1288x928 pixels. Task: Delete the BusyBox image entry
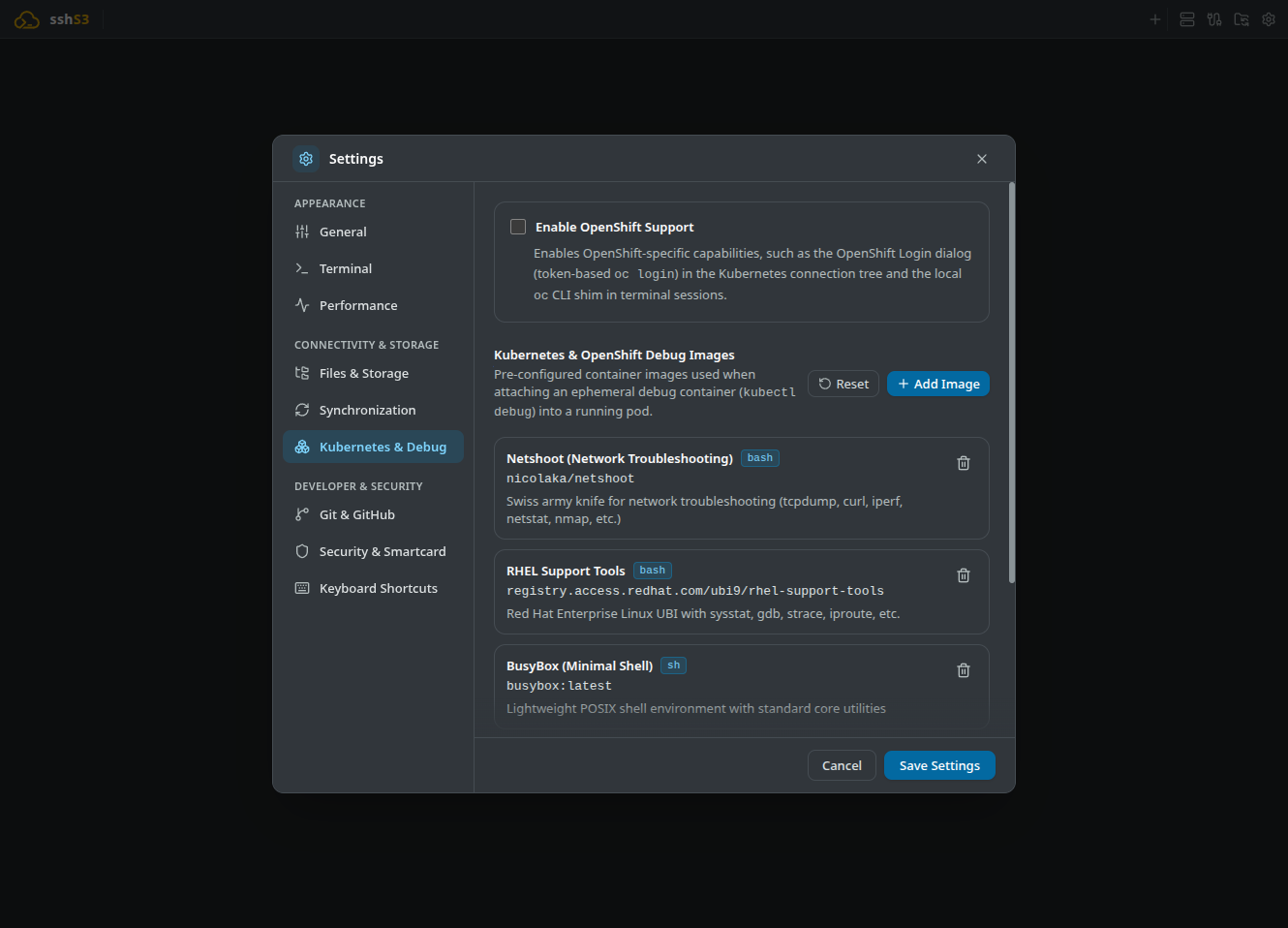coord(964,670)
